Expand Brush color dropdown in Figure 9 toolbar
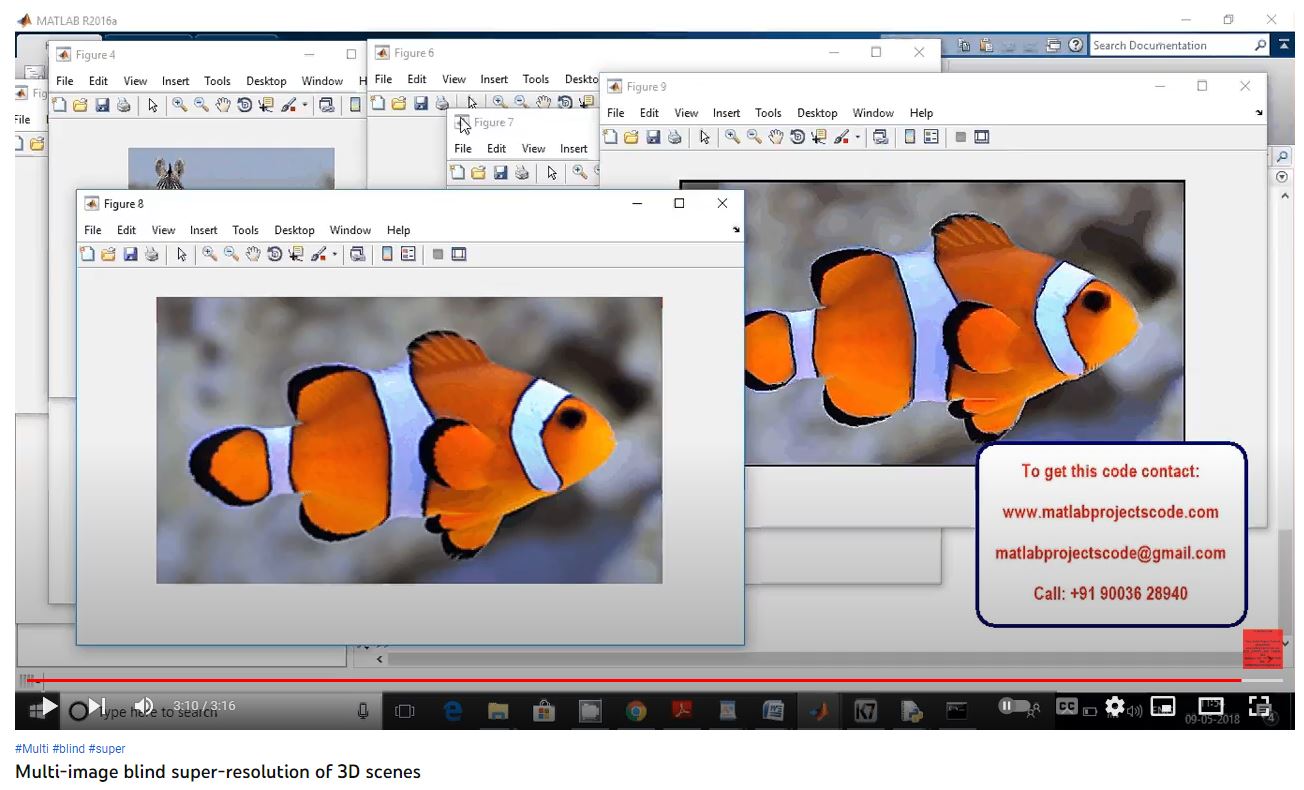Viewport: 1304px width, 790px height. tap(857, 137)
